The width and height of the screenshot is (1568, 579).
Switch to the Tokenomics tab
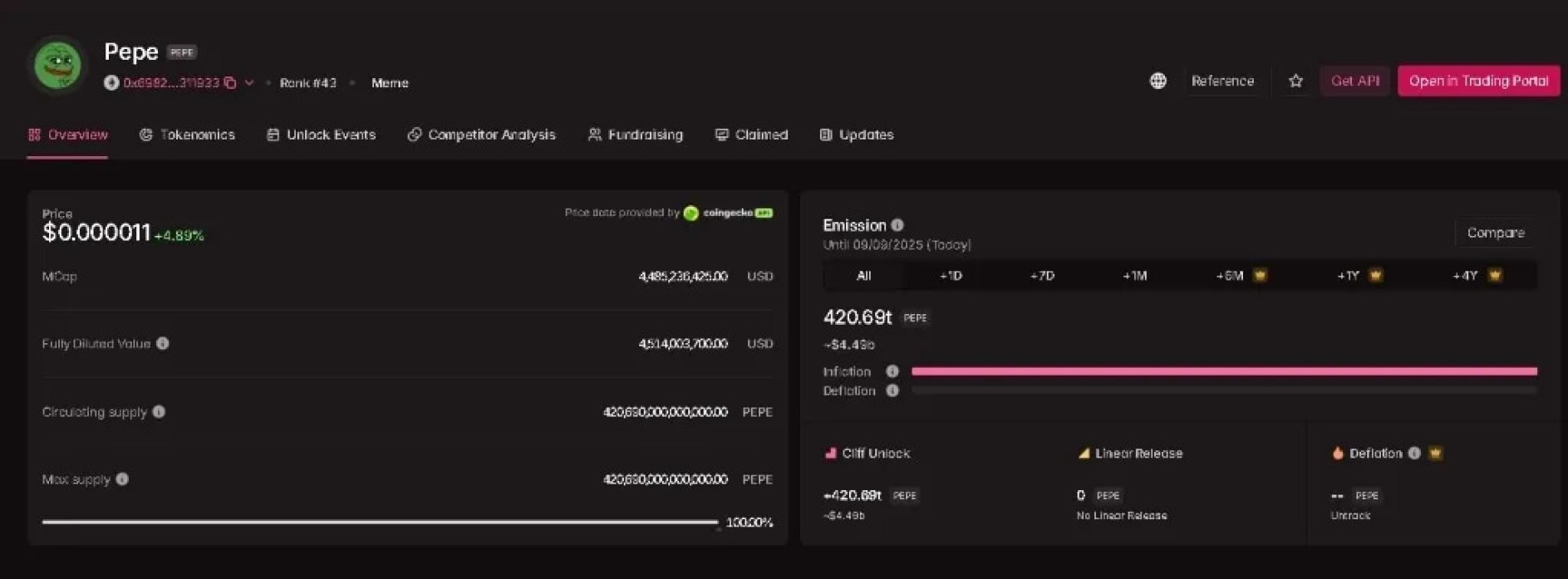click(x=187, y=135)
